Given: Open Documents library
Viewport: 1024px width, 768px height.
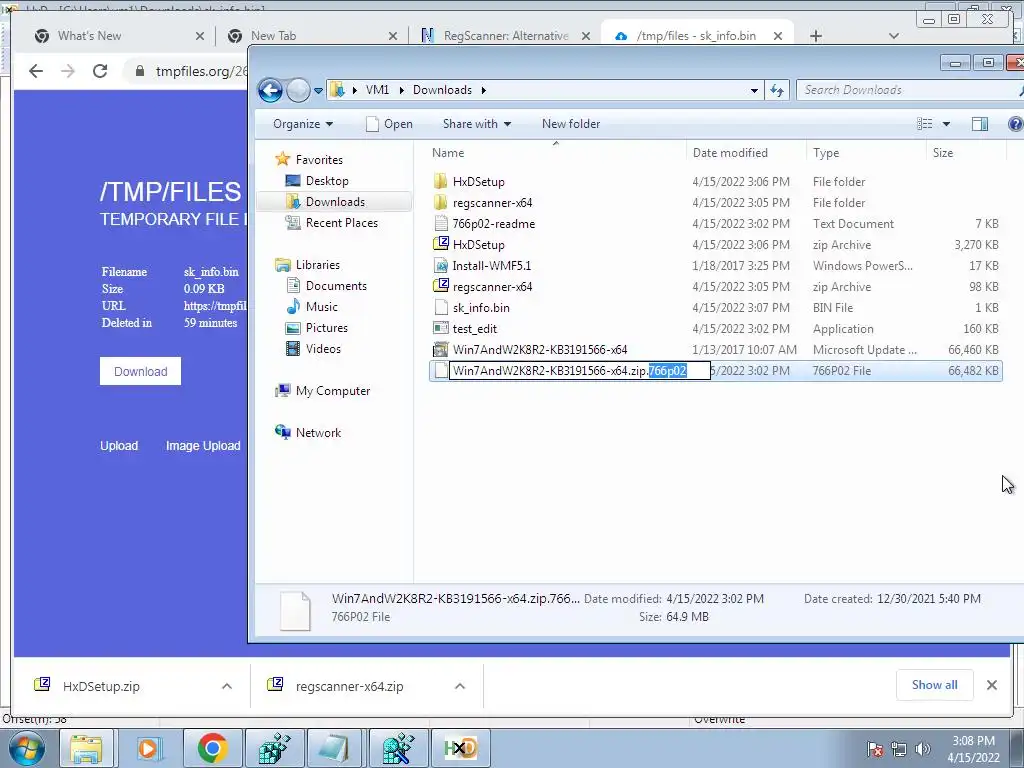Looking at the screenshot, I should tap(336, 285).
